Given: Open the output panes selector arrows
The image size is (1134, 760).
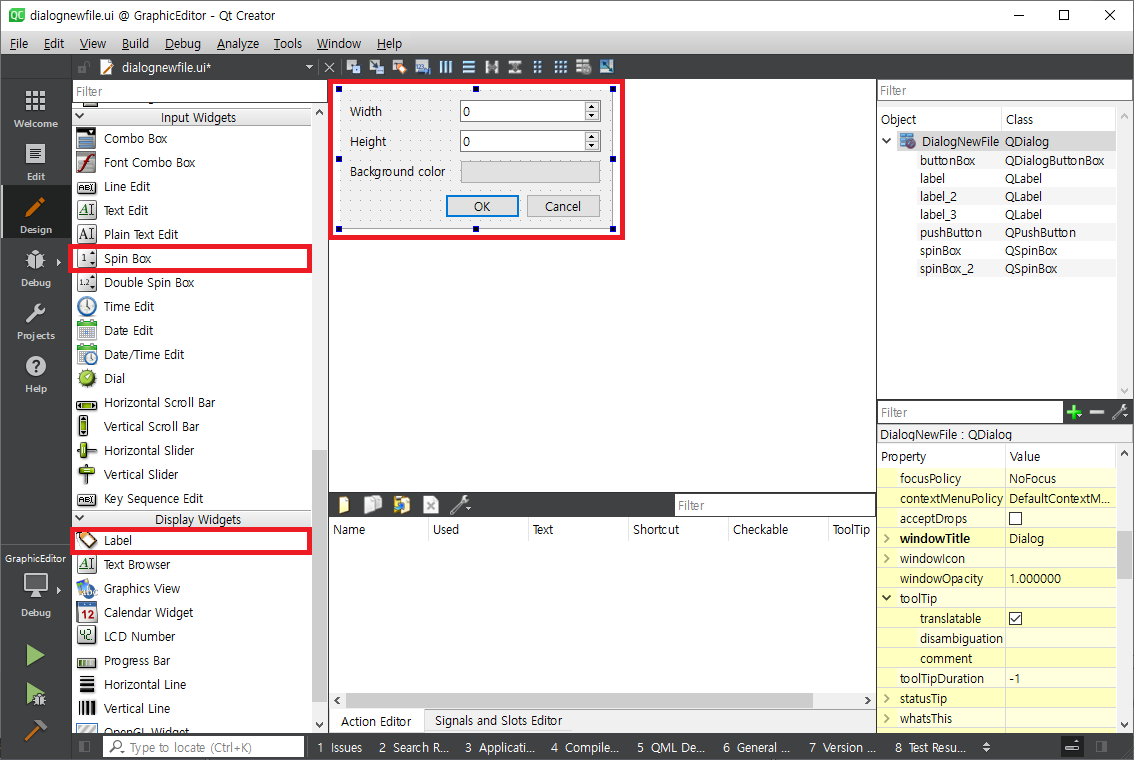Looking at the screenshot, I should (x=986, y=747).
